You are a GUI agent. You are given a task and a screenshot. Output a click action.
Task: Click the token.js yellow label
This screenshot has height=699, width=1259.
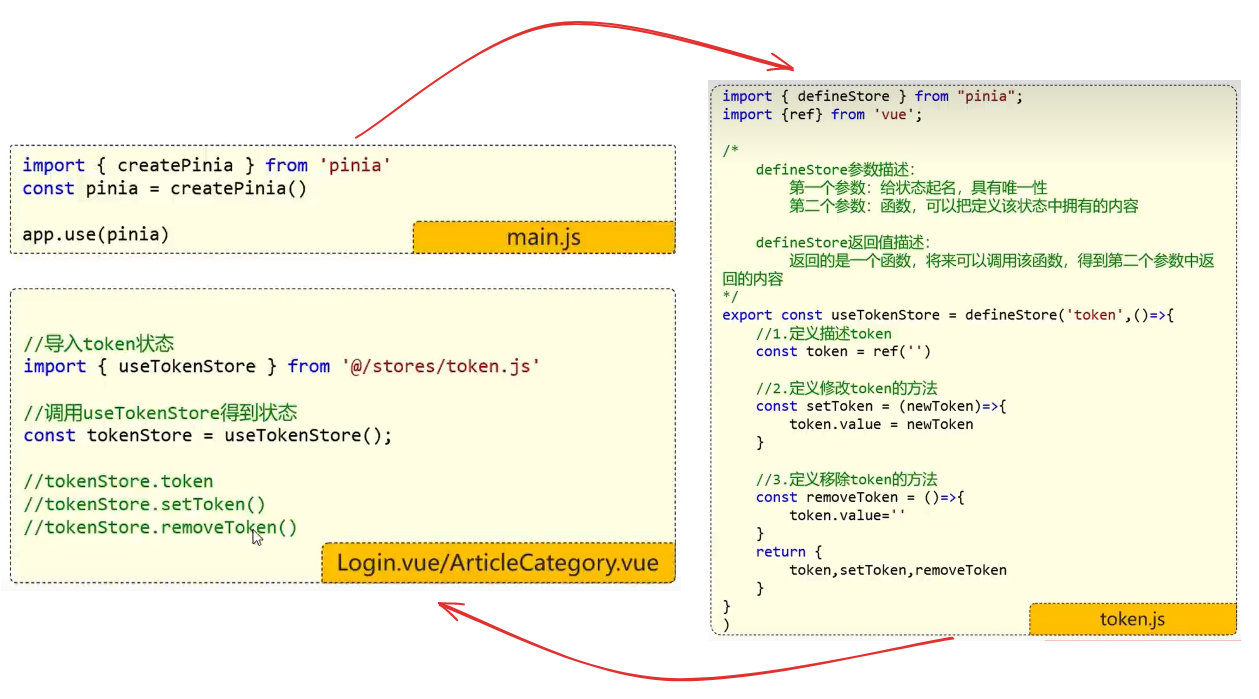(1132, 619)
